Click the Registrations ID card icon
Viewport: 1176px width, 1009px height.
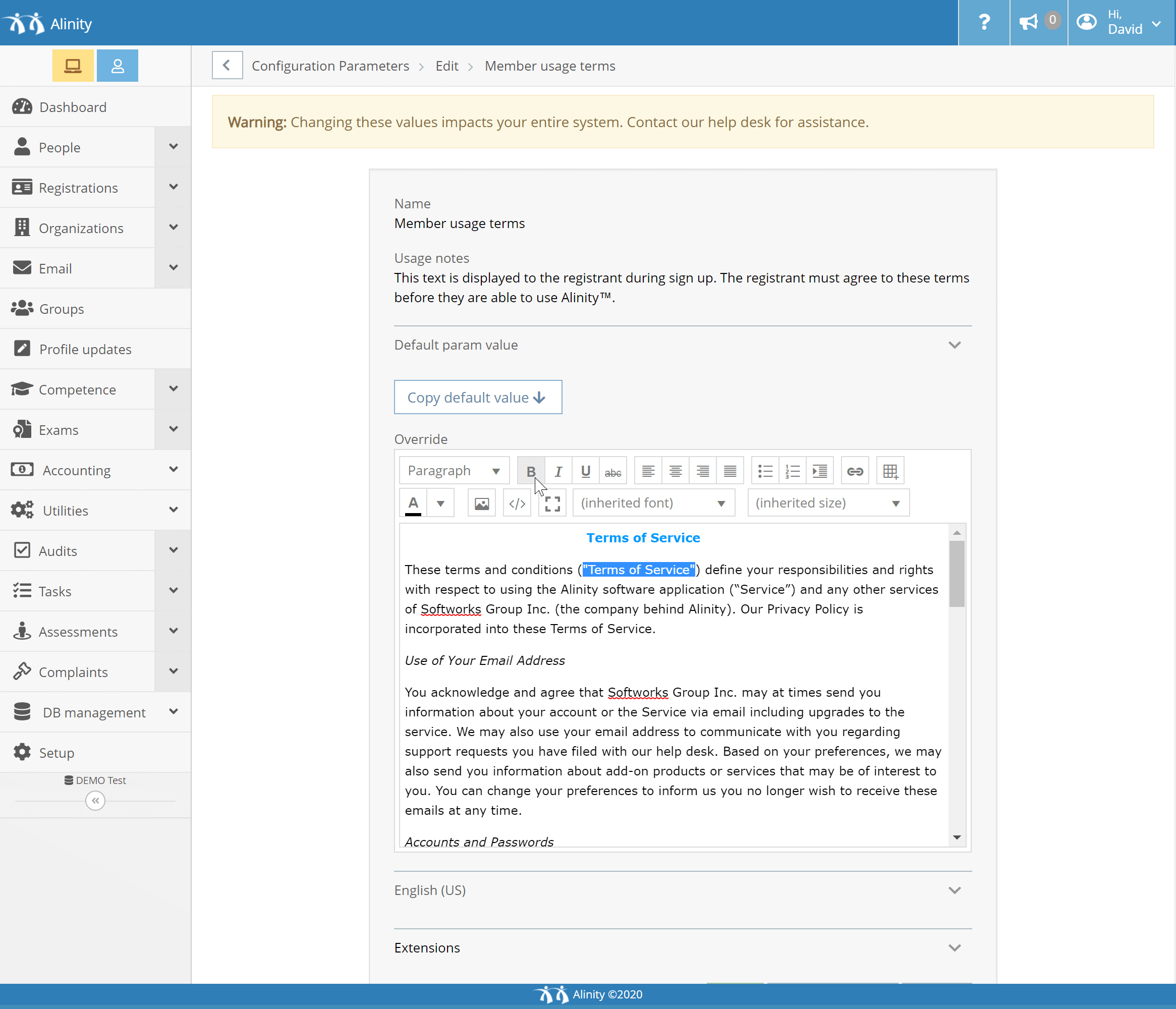coord(22,187)
